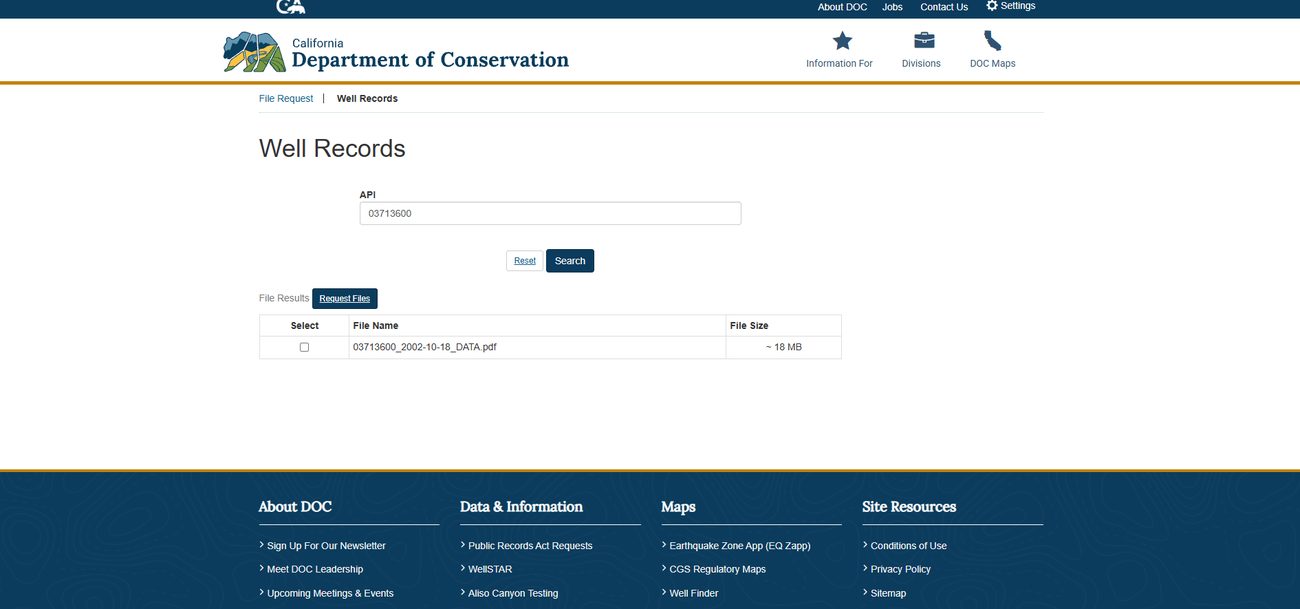Click the Request Files button
Viewport: 1300px width, 609px height.
(x=345, y=298)
